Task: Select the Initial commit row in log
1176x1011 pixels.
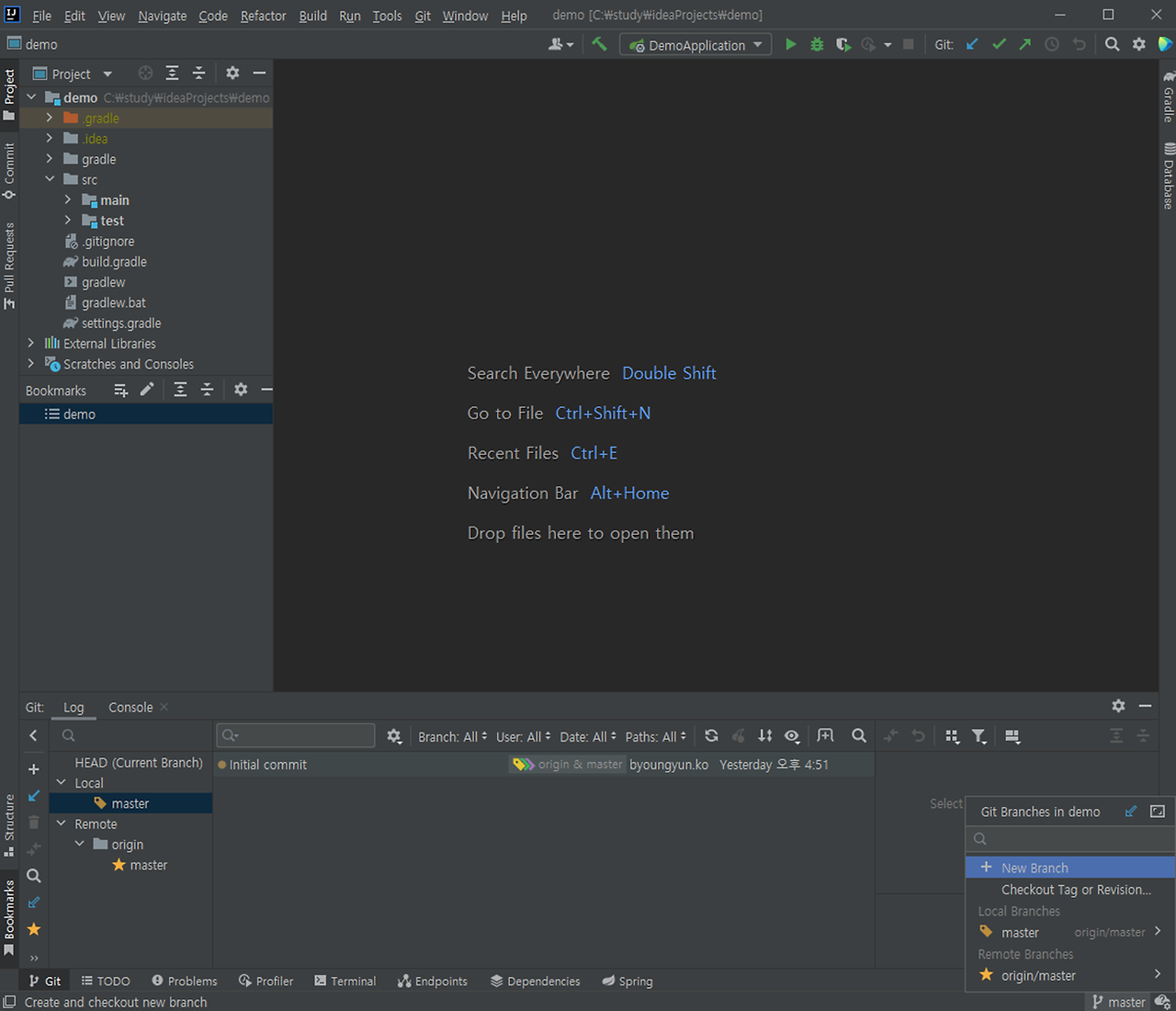Action: pos(544,765)
